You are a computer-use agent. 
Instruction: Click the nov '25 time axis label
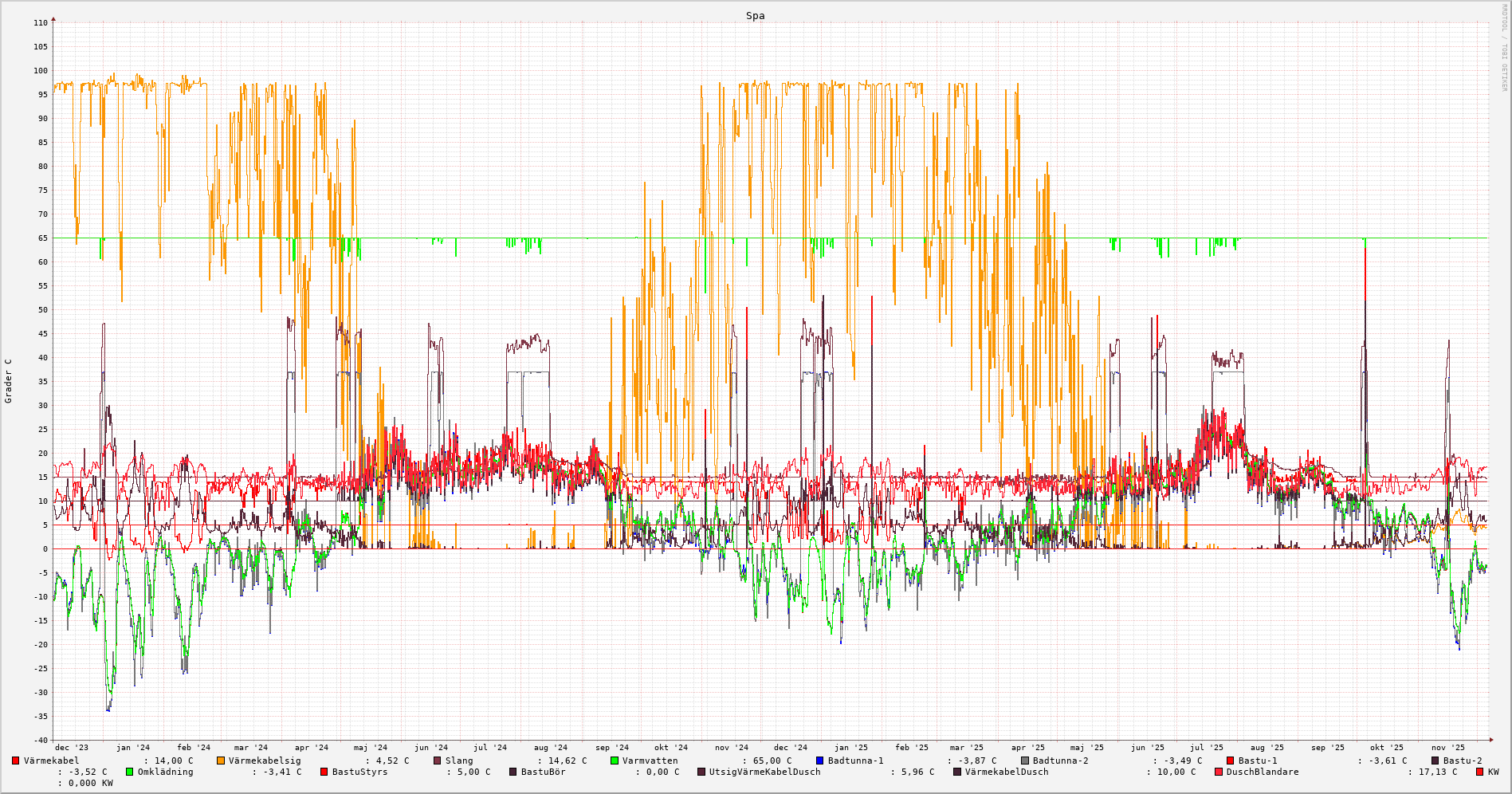(x=1447, y=748)
